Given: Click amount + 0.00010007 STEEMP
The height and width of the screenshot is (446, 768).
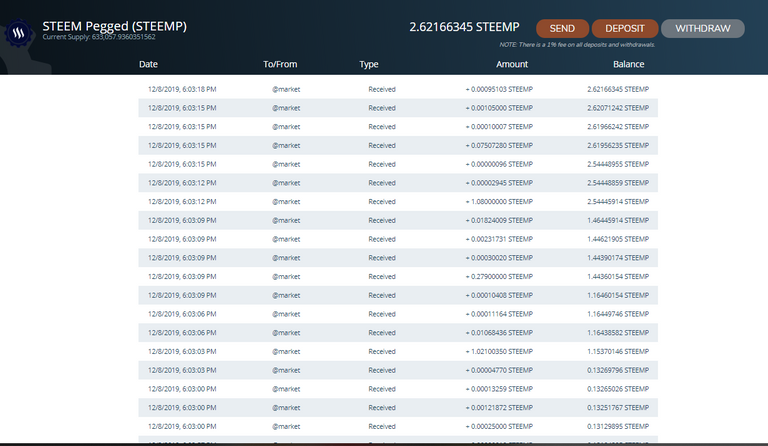Looking at the screenshot, I should pyautogui.click(x=499, y=127).
